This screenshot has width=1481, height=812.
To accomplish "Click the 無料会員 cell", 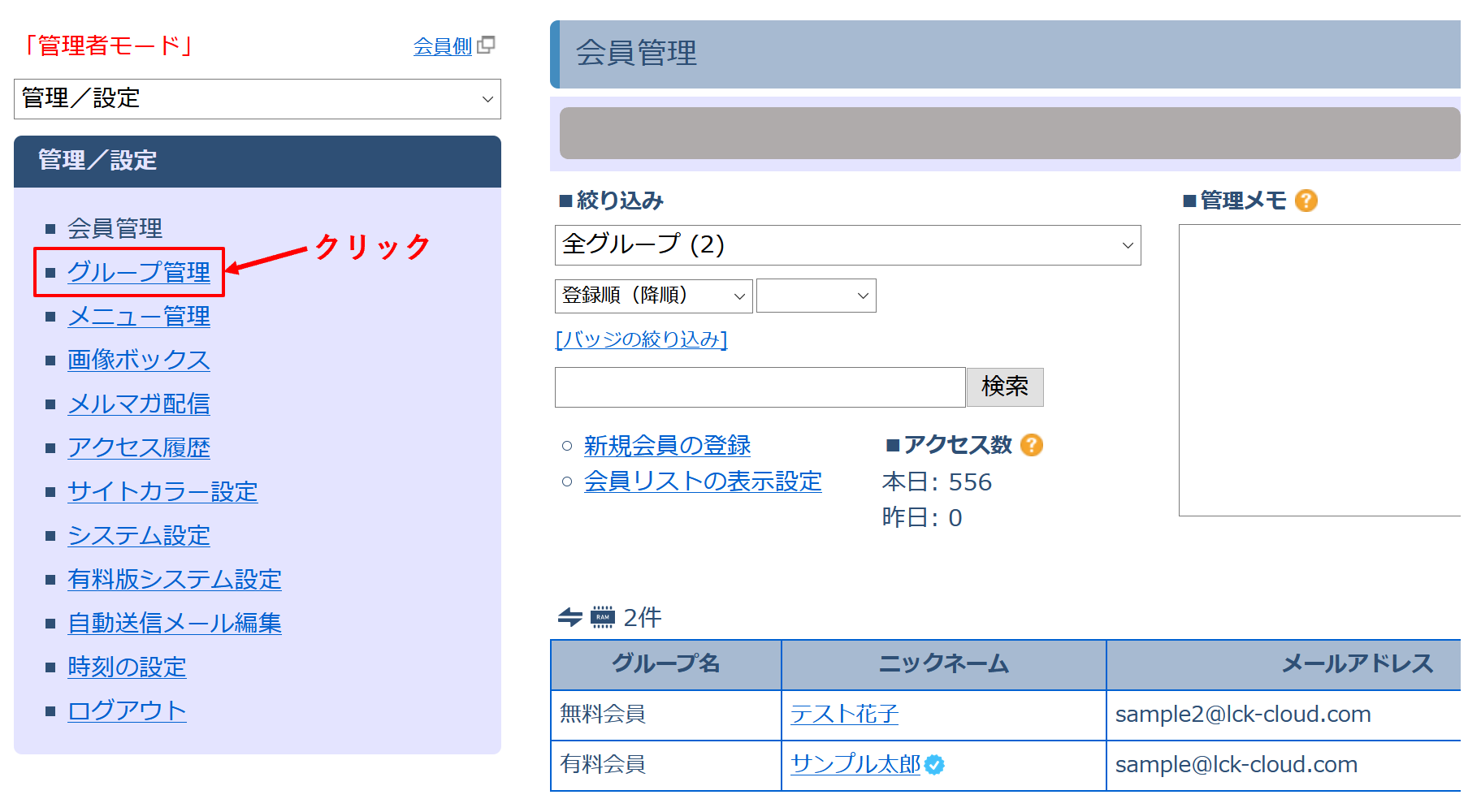I will click(666, 715).
